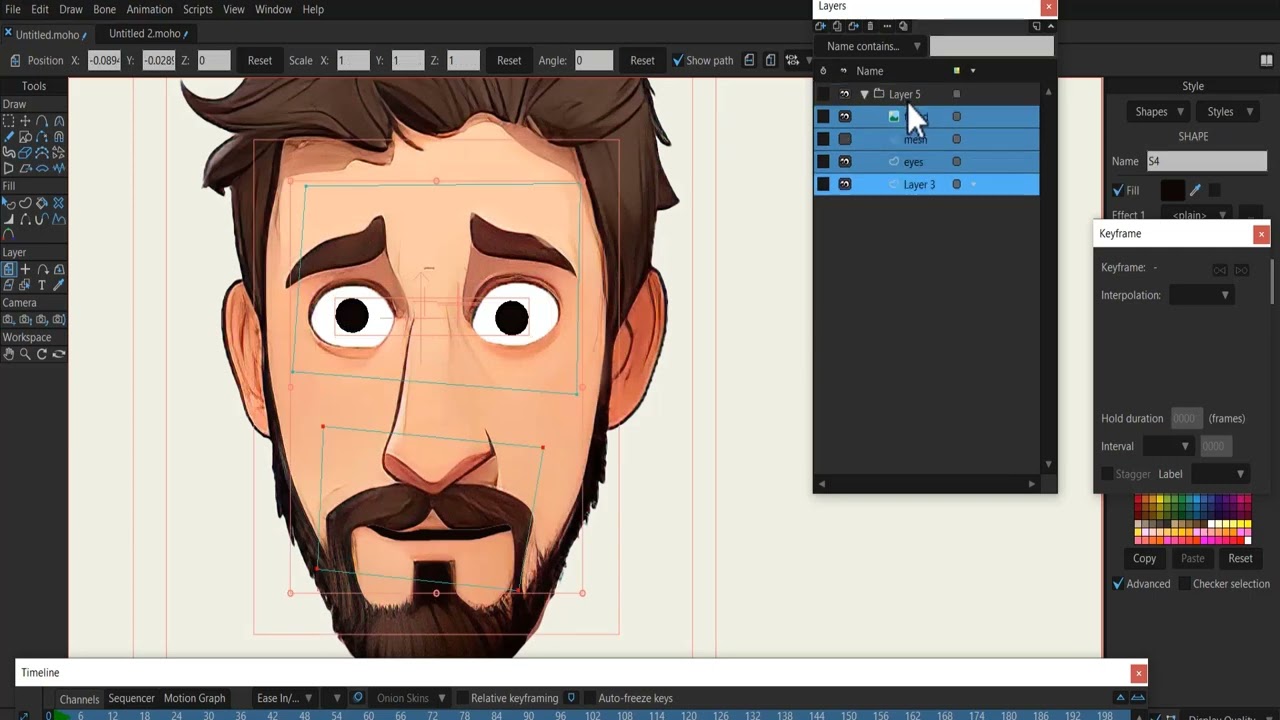
Task: Select the Draw Shape tool
Action: pos(25,137)
